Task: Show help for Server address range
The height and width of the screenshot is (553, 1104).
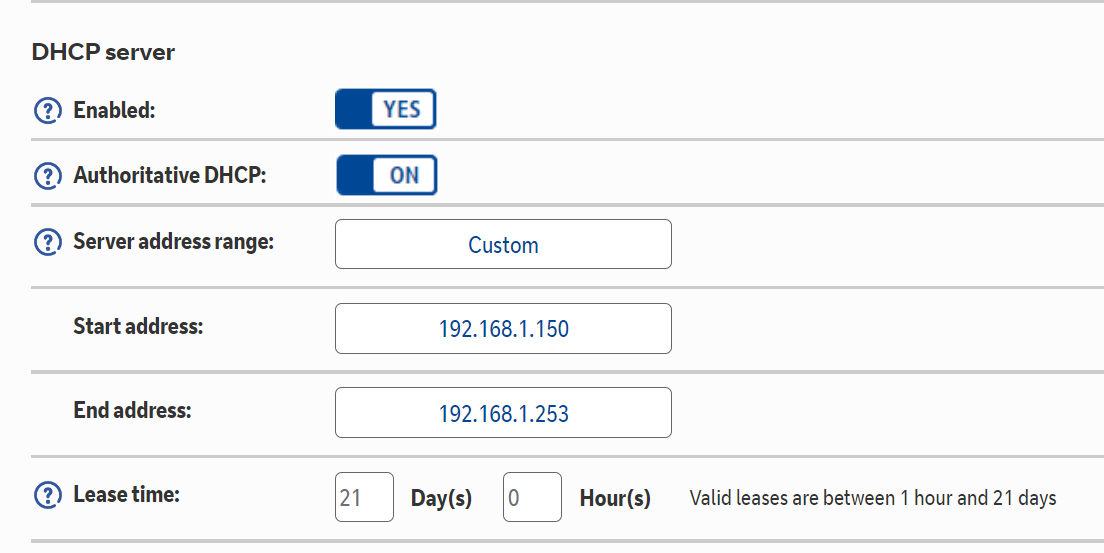Action: (47, 242)
